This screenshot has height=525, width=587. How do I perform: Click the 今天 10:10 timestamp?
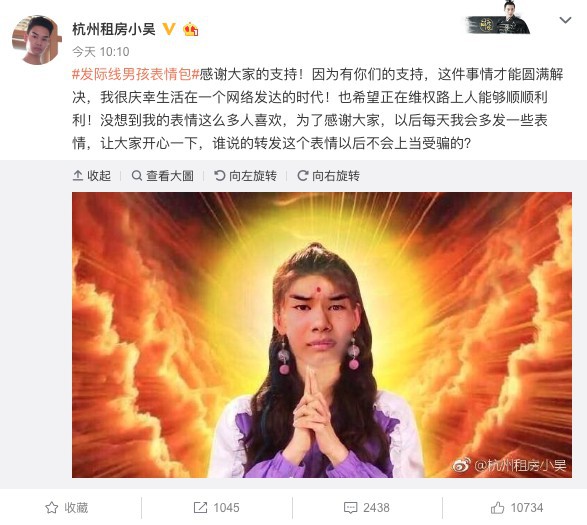click(x=101, y=52)
